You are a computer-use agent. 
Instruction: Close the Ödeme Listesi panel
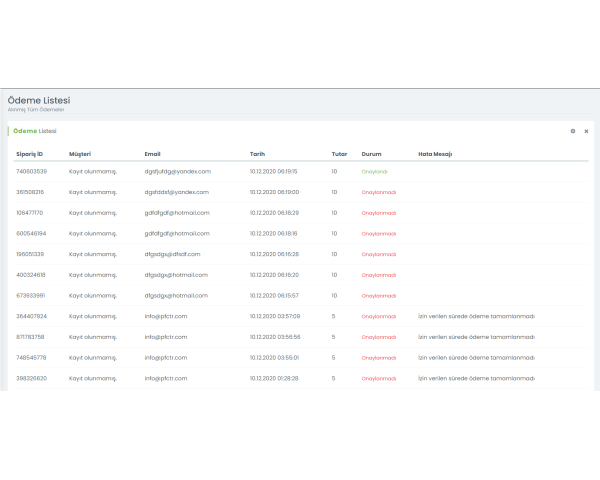(586, 131)
